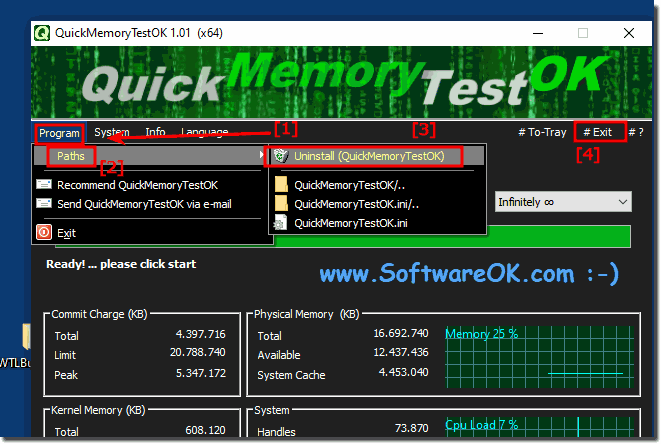Click the Commit Charge Total value 4.397.716
661x444 pixels.
pyautogui.click(x=201, y=334)
